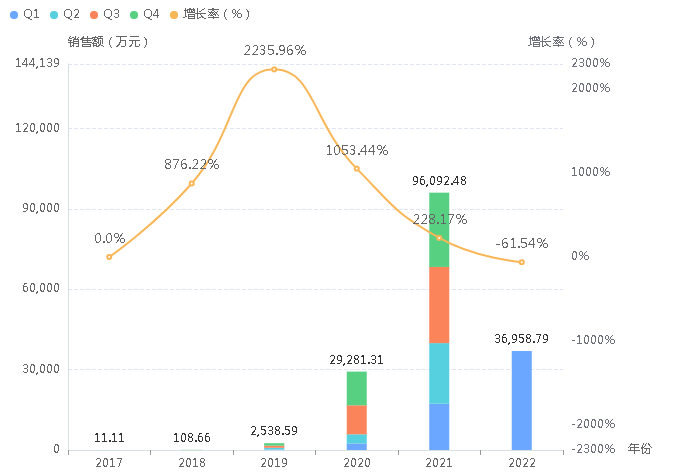
Task: Select the 2017 growth rate line point
Action: [x=109, y=257]
